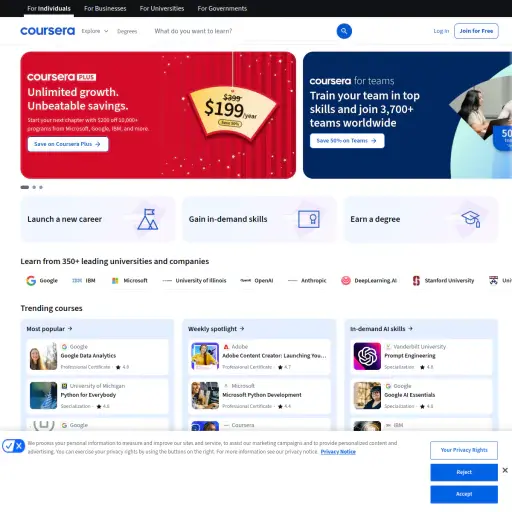Screen dimensions: 512x512
Task: Click the Google partner logo
Action: pos(31,281)
